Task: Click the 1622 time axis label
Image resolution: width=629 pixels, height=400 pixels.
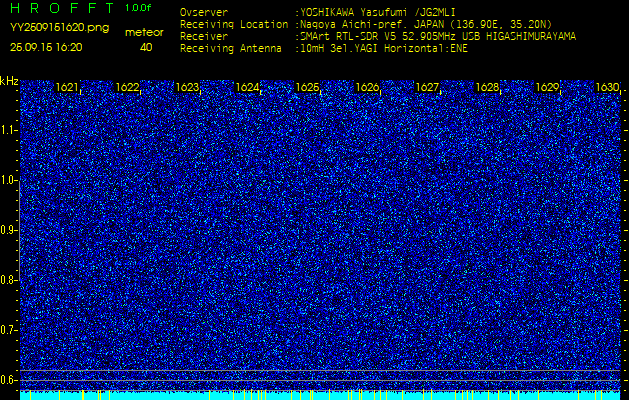Action: (127, 87)
